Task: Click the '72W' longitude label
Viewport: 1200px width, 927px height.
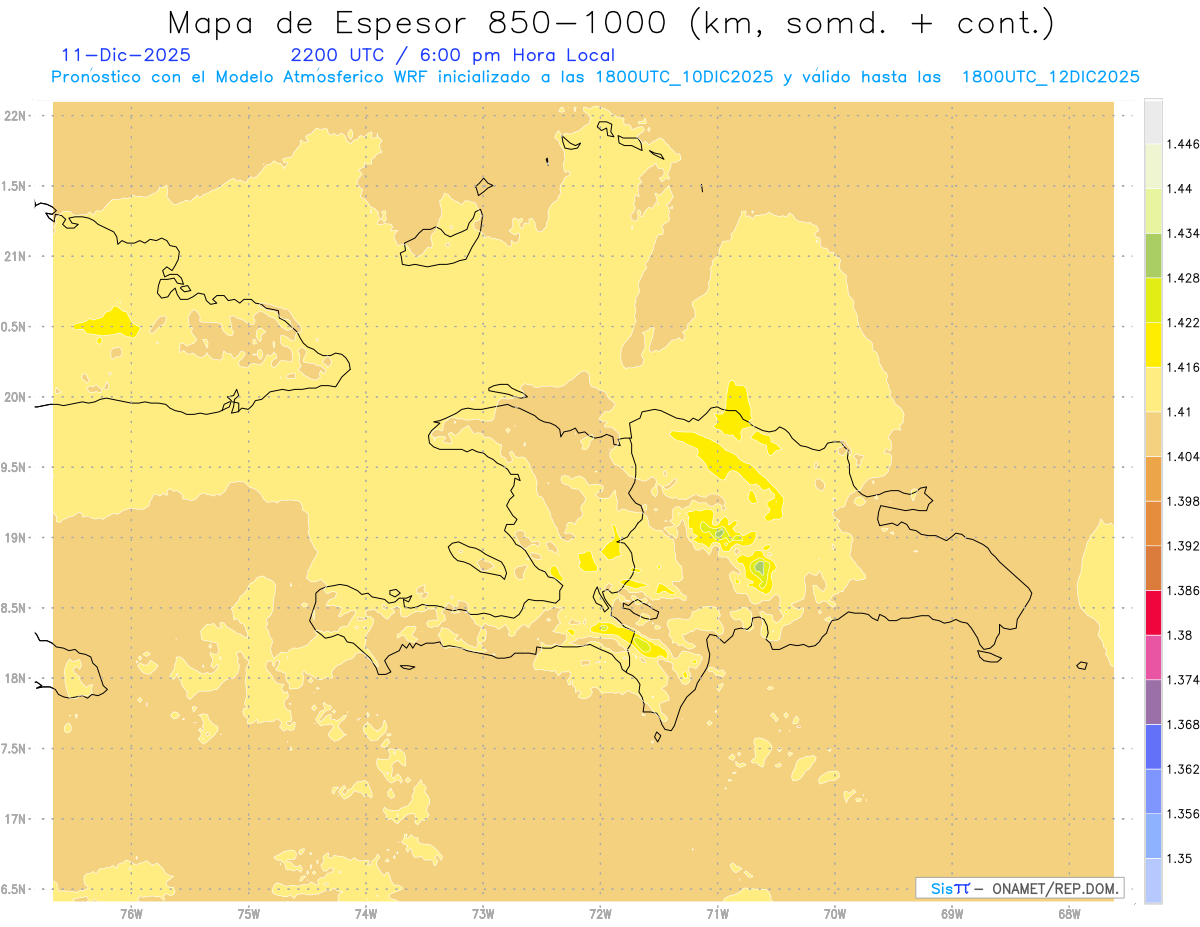Action: coord(600,913)
